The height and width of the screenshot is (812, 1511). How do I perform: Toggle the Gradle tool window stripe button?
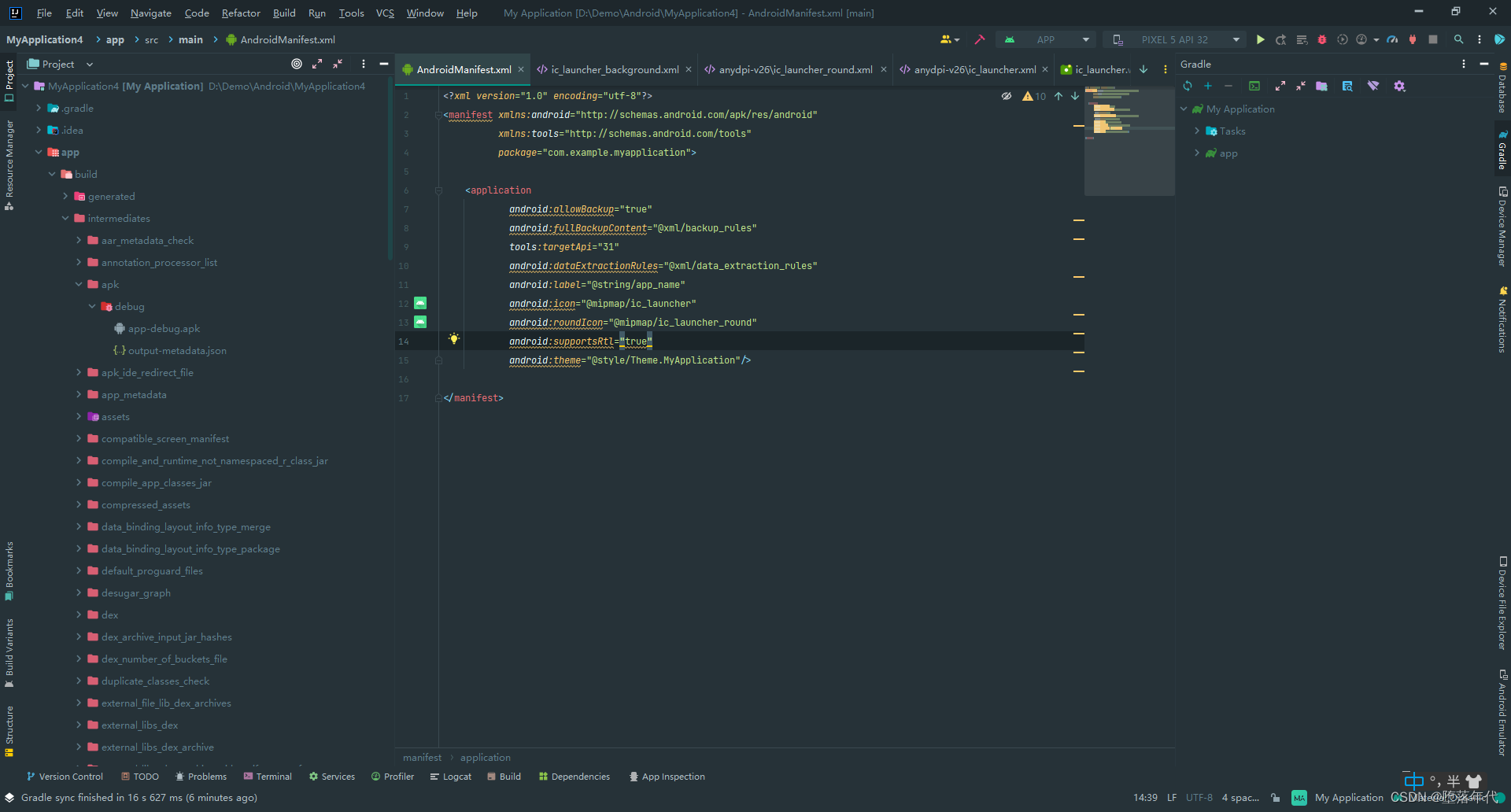click(x=1502, y=150)
